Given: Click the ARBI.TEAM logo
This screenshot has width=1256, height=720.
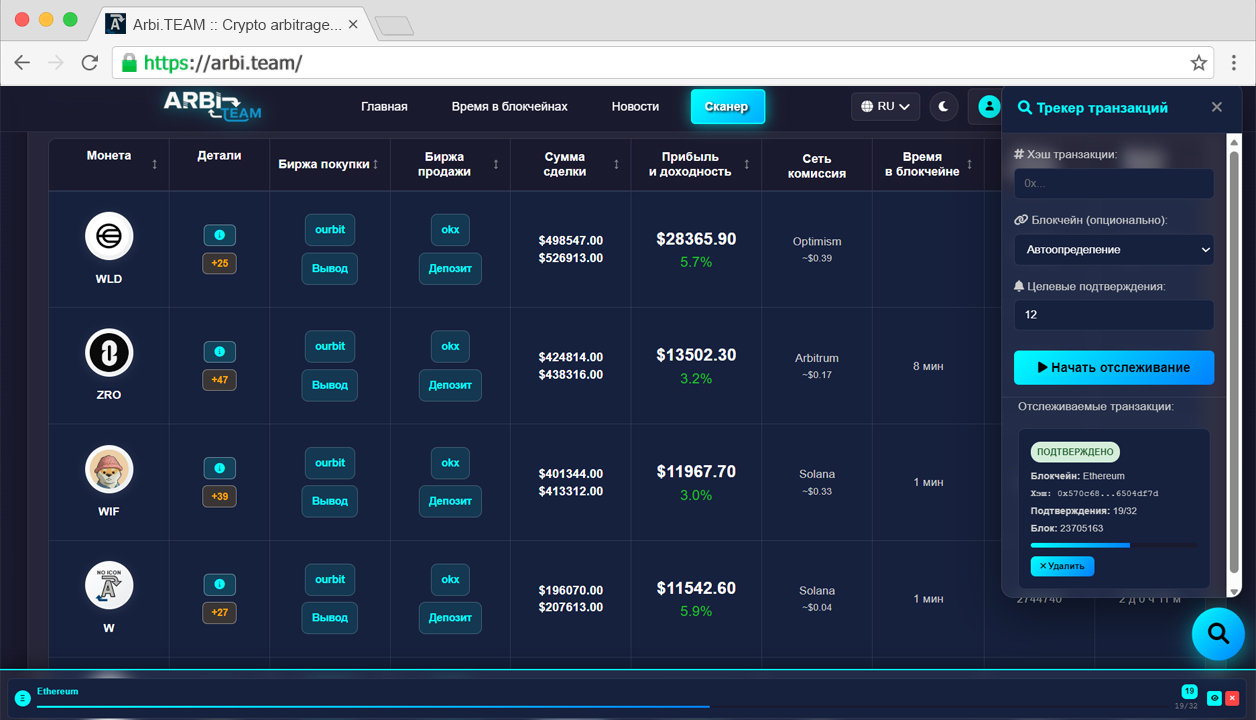Looking at the screenshot, I should 211,107.
